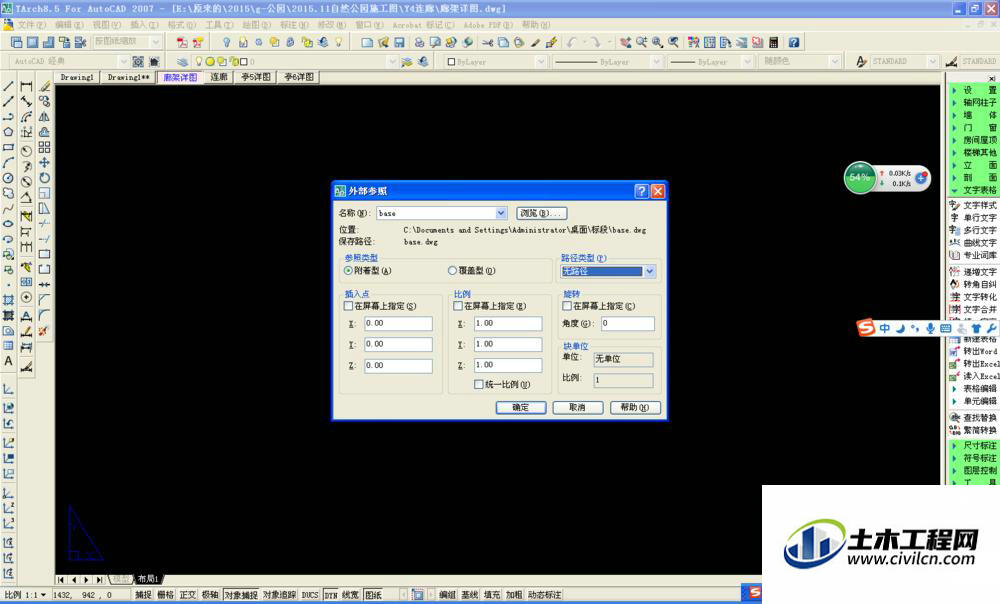Click the Sogou microphone voice input icon
Image resolution: width=1000 pixels, height=604 pixels.
click(930, 328)
